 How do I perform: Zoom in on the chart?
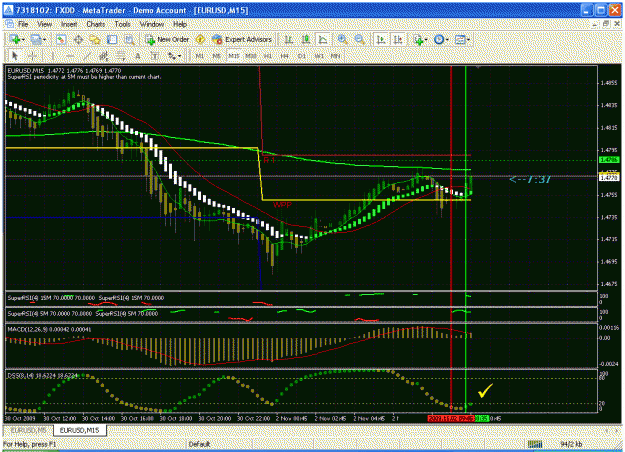coord(342,39)
